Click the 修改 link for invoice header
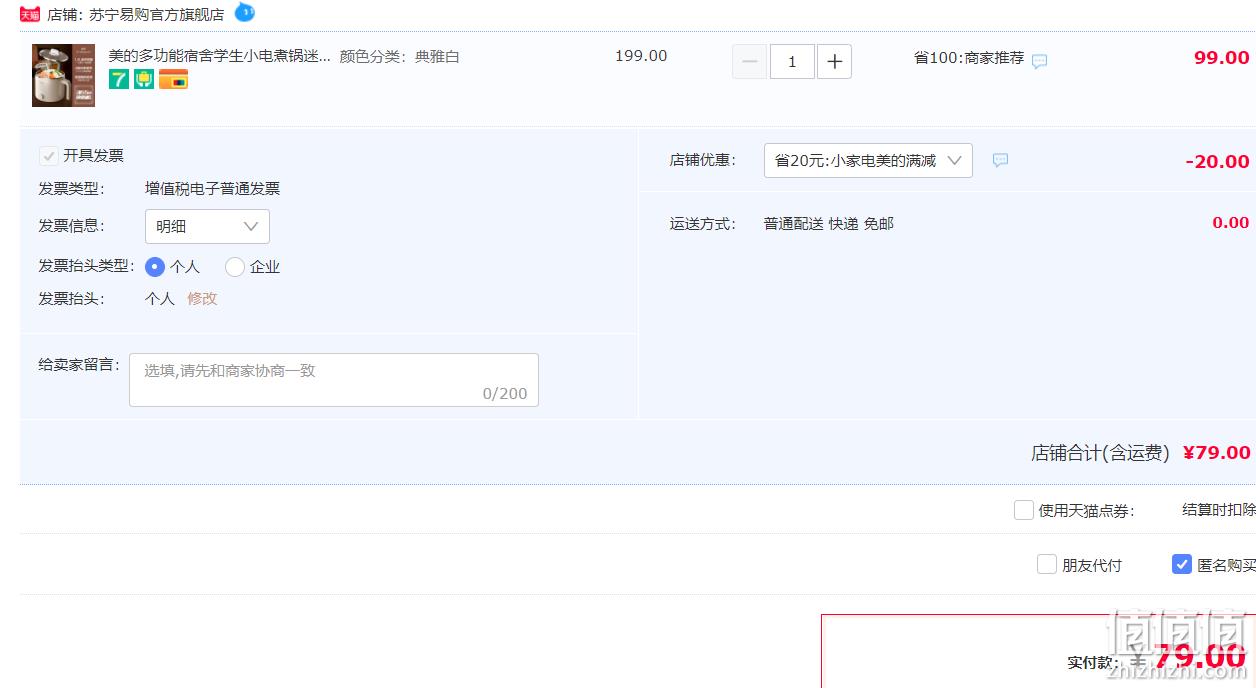 [202, 299]
